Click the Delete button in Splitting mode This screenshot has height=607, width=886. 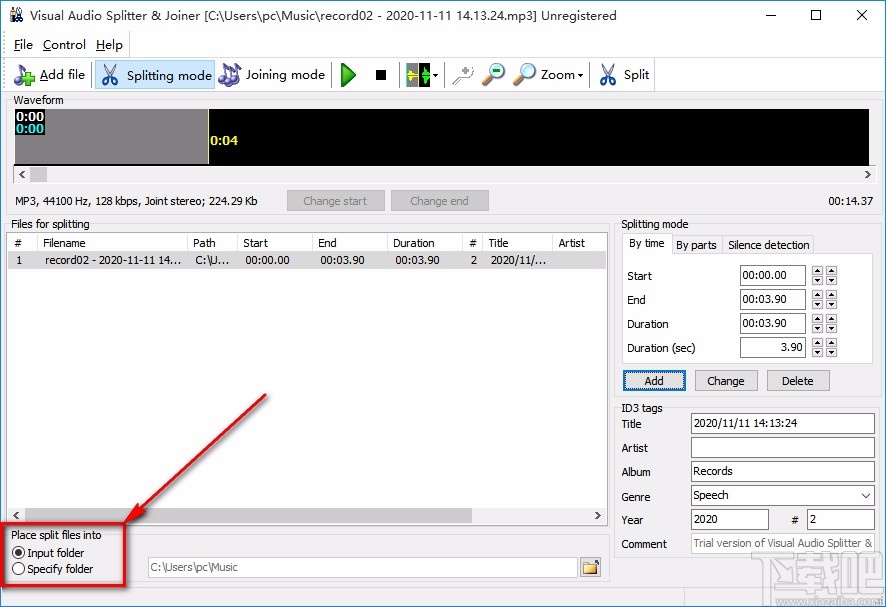click(797, 381)
